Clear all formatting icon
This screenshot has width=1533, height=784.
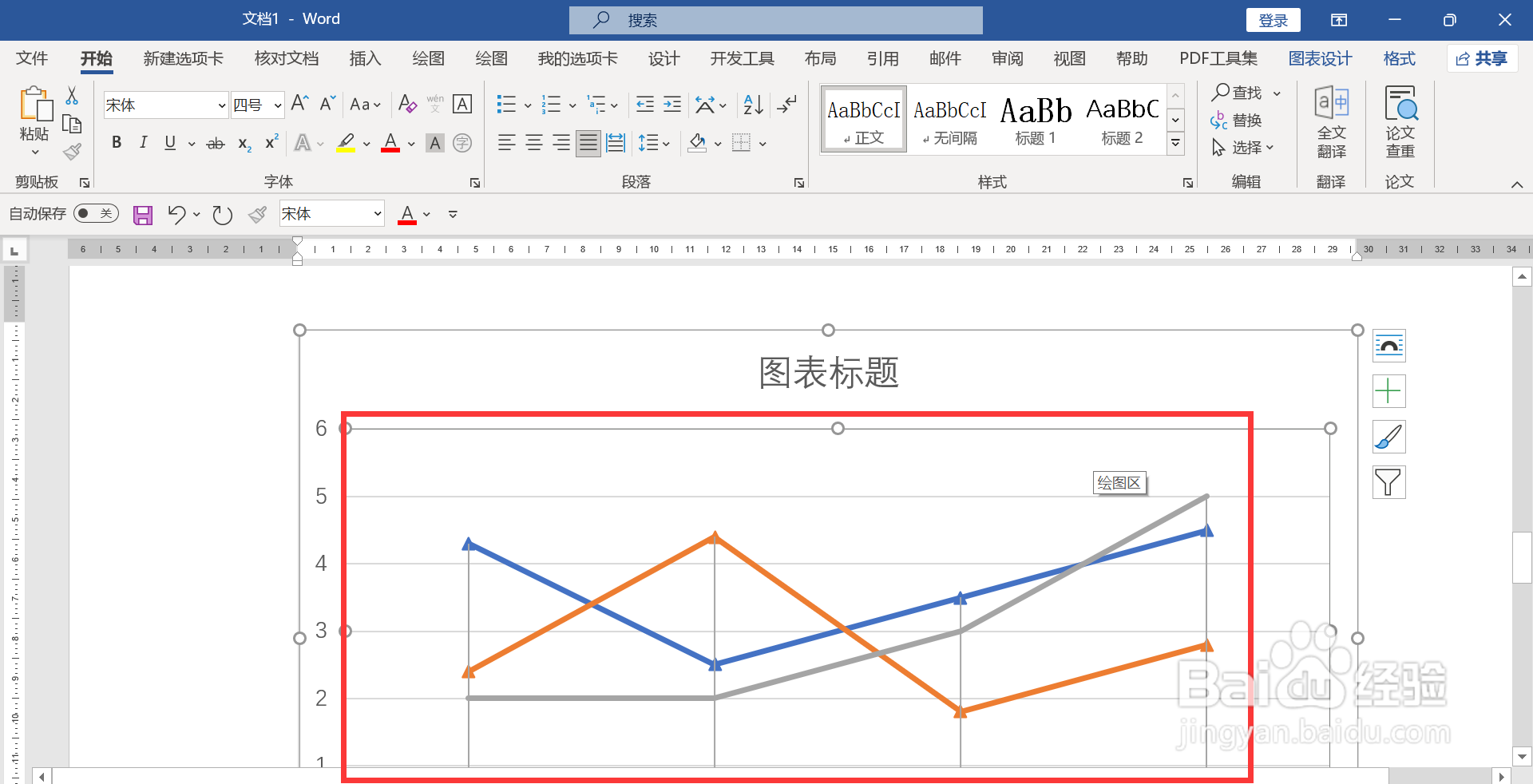point(407,104)
